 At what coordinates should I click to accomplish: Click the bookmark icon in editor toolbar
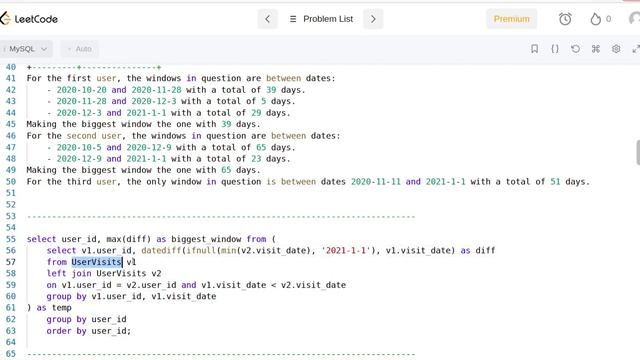pyautogui.click(x=534, y=49)
